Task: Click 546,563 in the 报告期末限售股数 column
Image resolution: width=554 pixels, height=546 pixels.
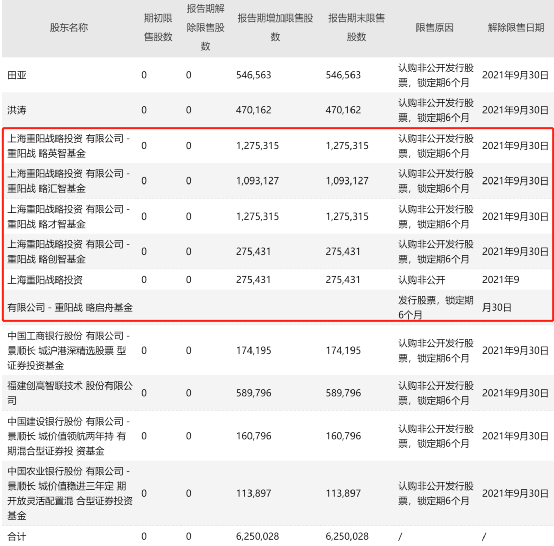Action: 343,75
